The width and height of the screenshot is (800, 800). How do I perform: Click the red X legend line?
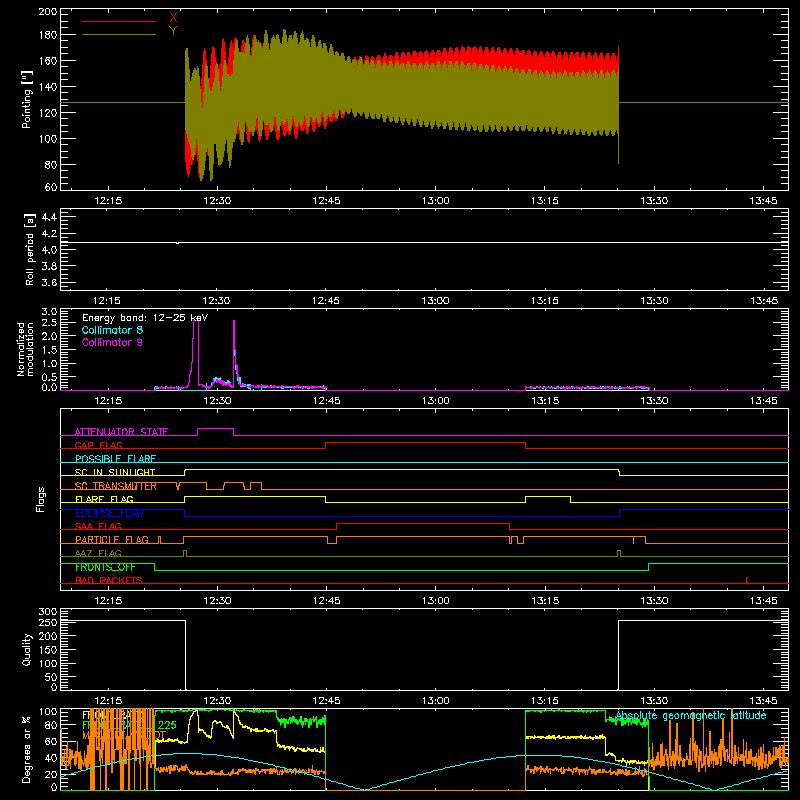[x=119, y=21]
